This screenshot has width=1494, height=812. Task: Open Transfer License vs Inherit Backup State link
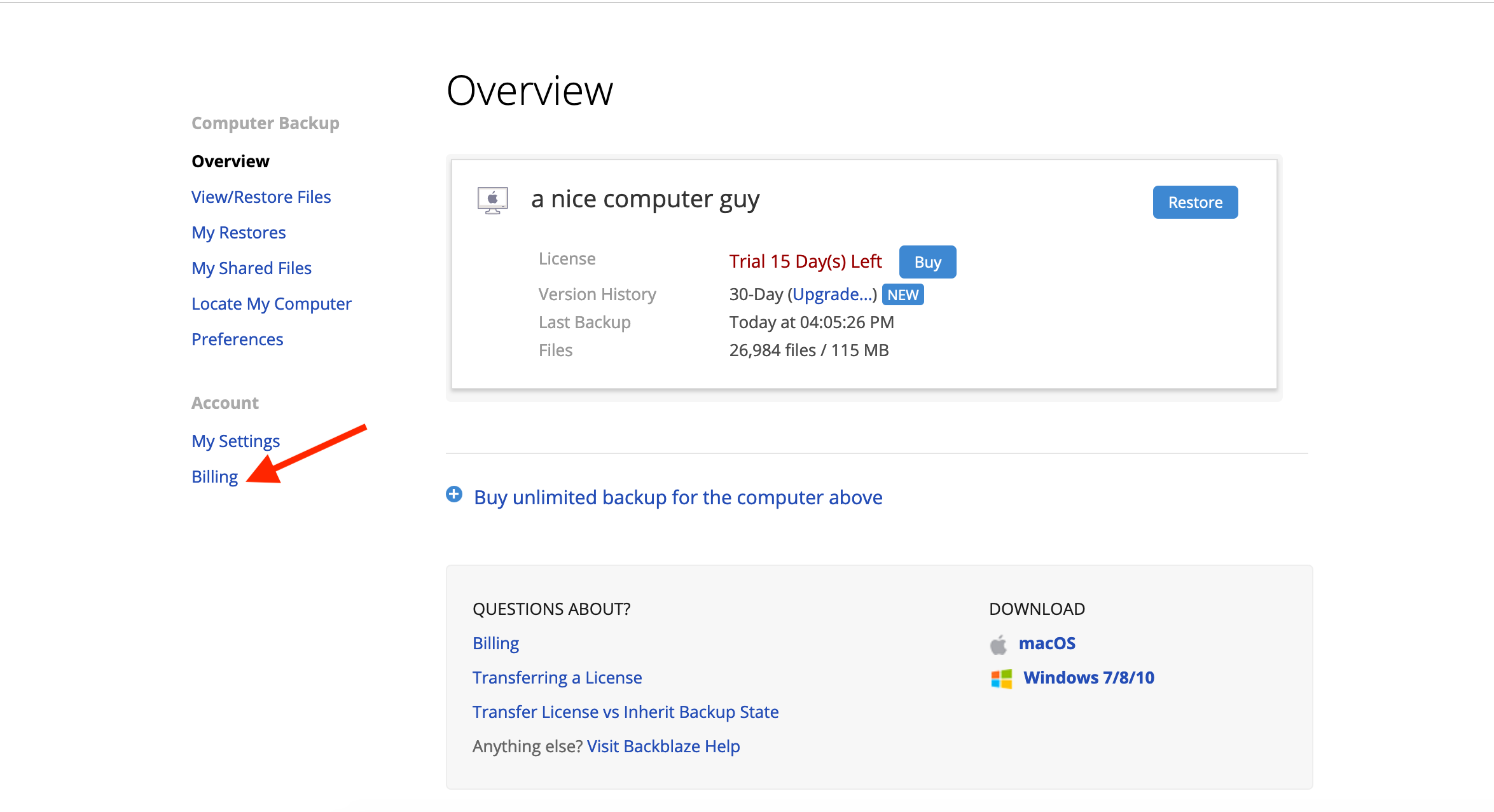(625, 712)
